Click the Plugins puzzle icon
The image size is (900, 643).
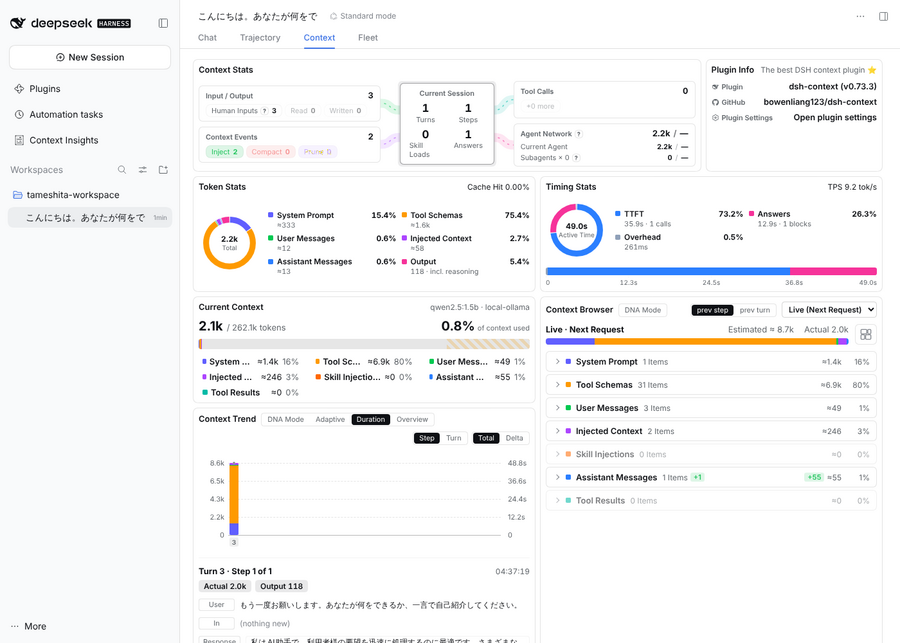pos(19,88)
